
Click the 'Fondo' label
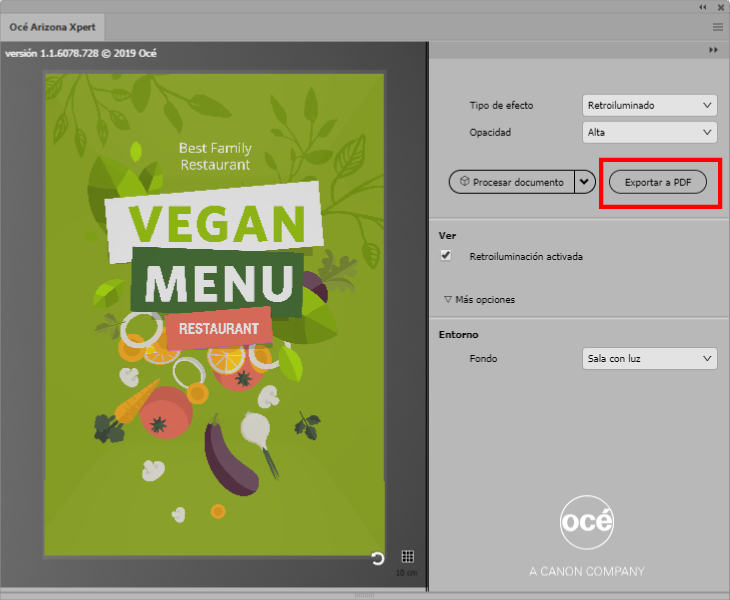[483, 358]
